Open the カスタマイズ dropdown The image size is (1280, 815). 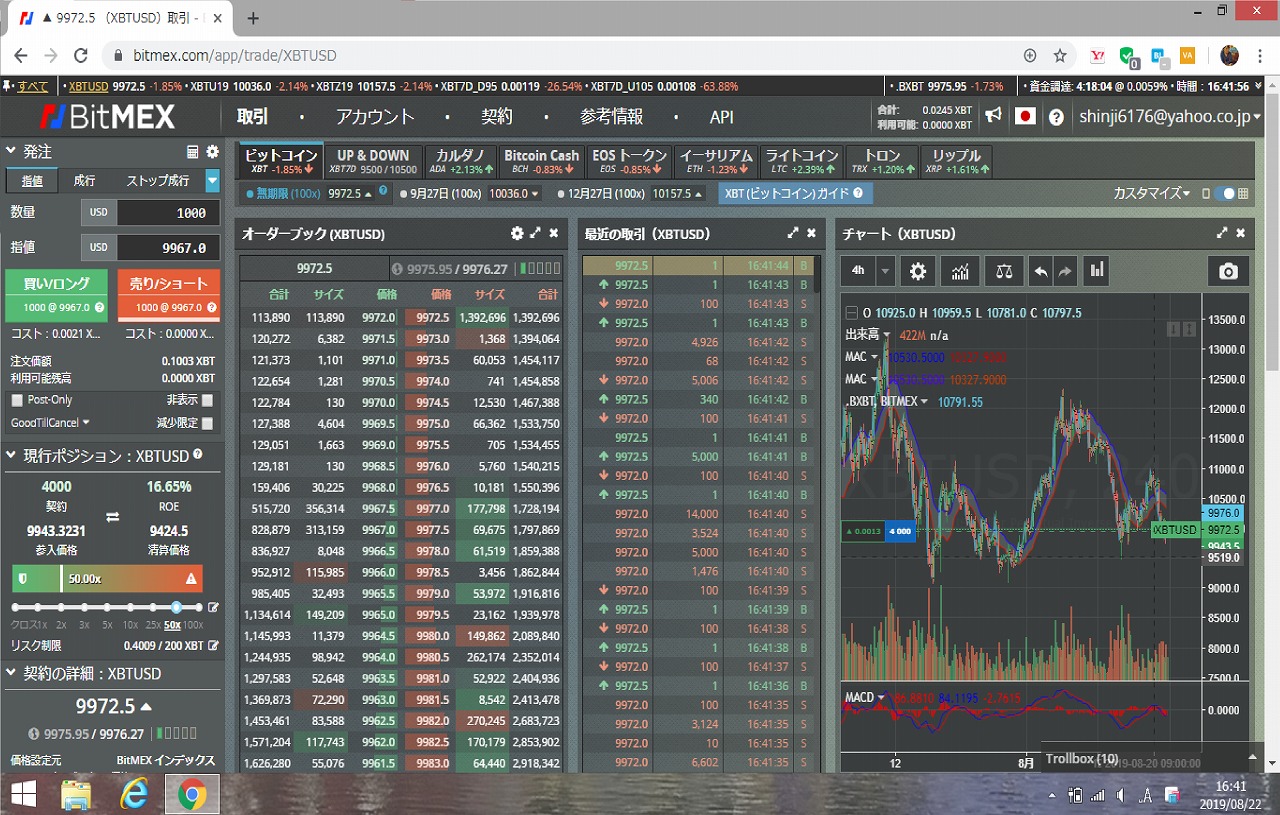point(1151,193)
